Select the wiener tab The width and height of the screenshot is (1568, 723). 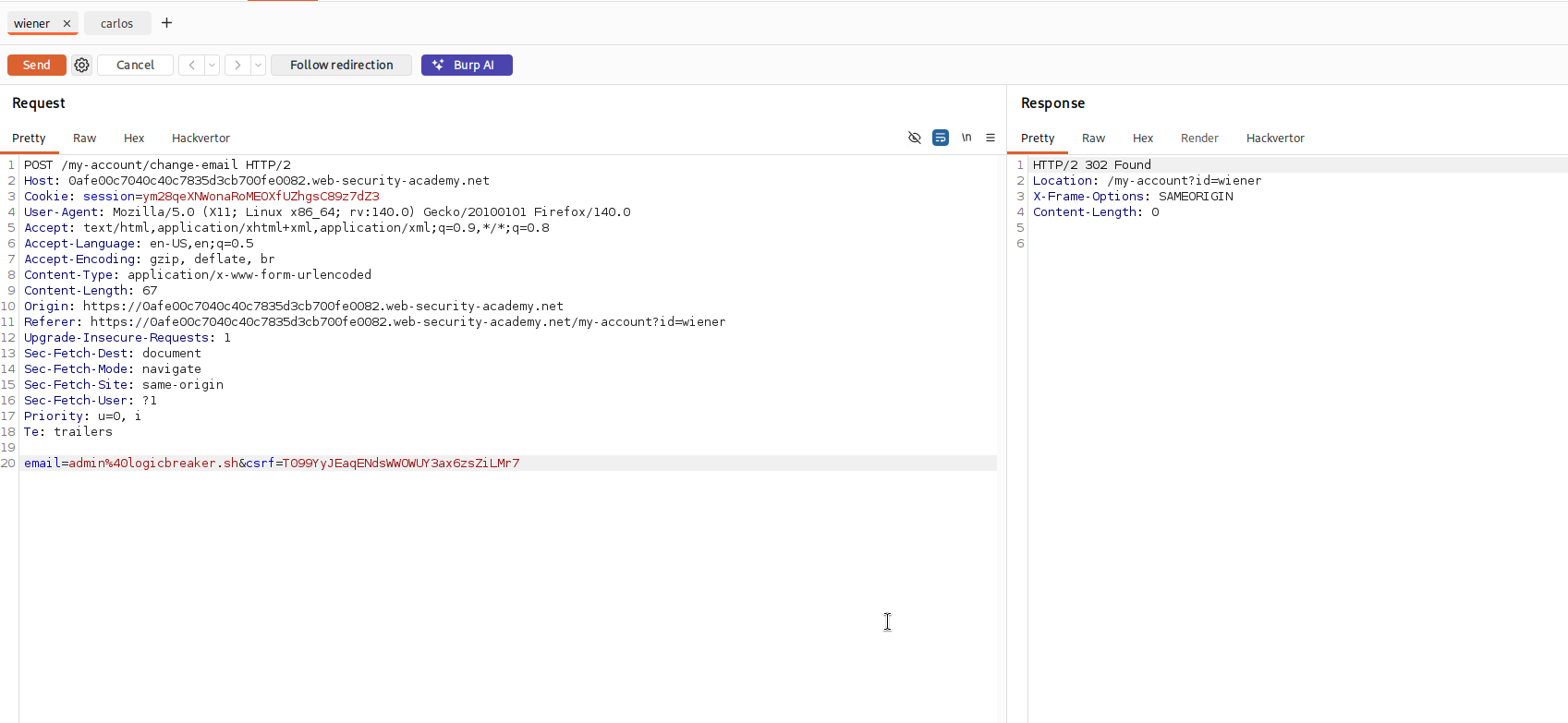point(32,24)
